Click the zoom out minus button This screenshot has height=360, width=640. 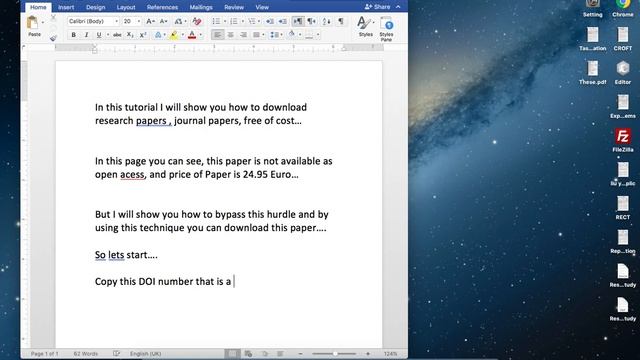click(301, 353)
